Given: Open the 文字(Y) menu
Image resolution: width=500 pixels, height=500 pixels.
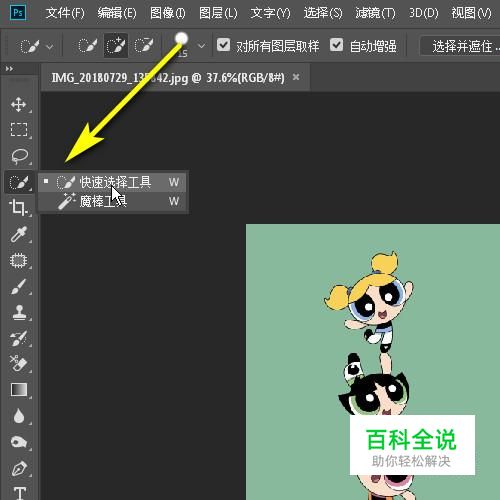Looking at the screenshot, I should click(x=270, y=13).
